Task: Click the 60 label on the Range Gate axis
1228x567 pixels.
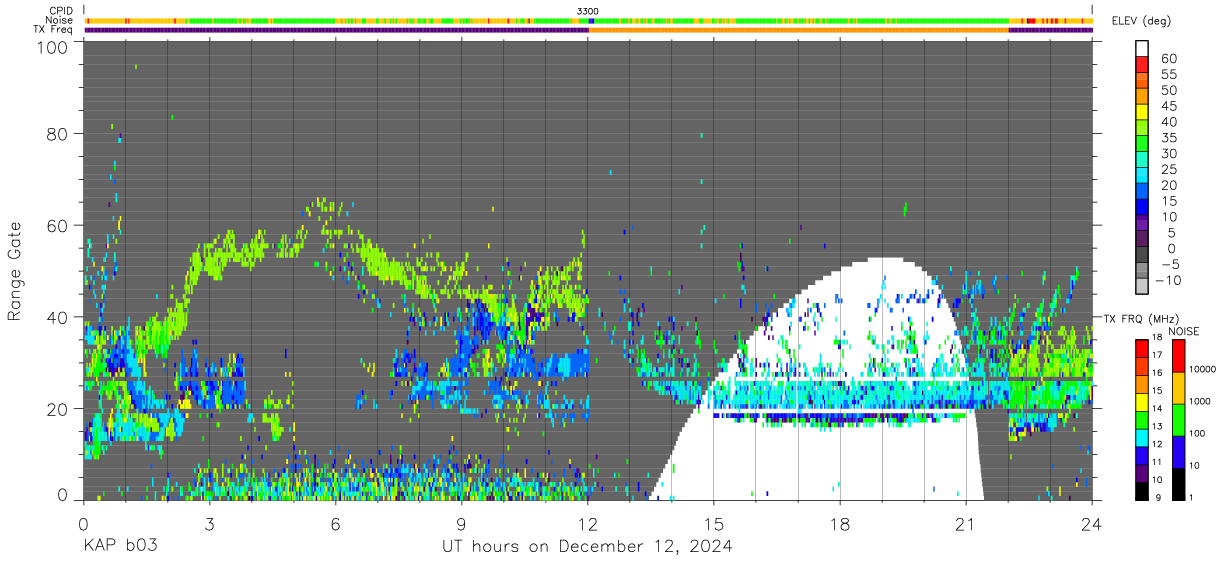Action: 57,225
